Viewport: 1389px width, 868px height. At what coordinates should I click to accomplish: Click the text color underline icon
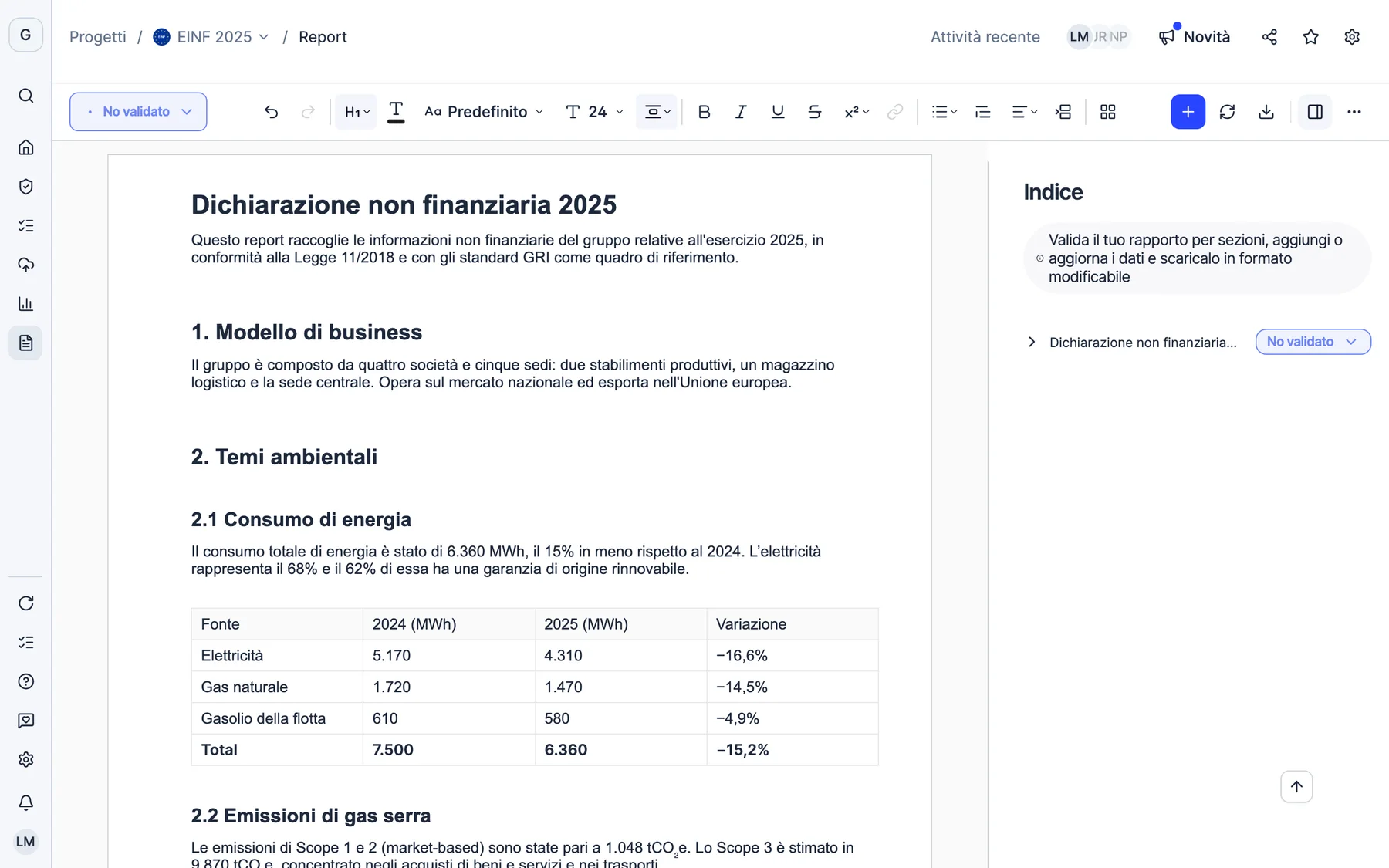click(x=396, y=112)
